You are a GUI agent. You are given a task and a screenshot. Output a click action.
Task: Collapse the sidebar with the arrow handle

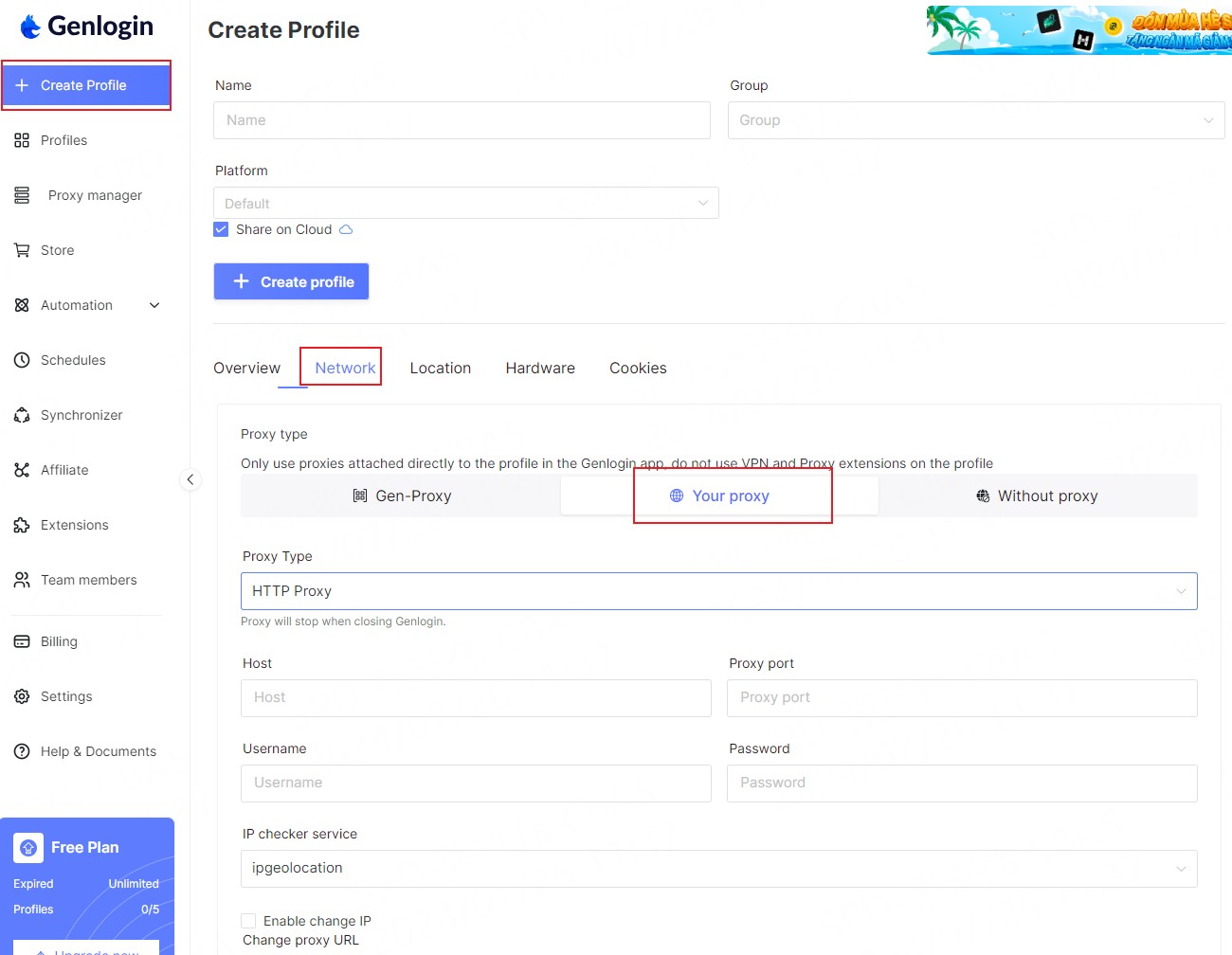point(190,479)
